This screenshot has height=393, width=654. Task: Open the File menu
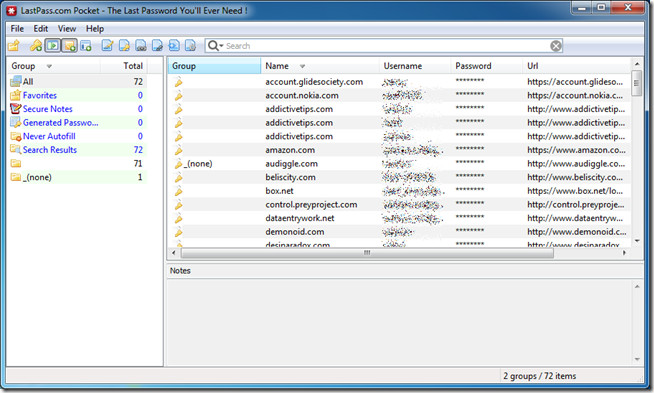pyautogui.click(x=17, y=28)
